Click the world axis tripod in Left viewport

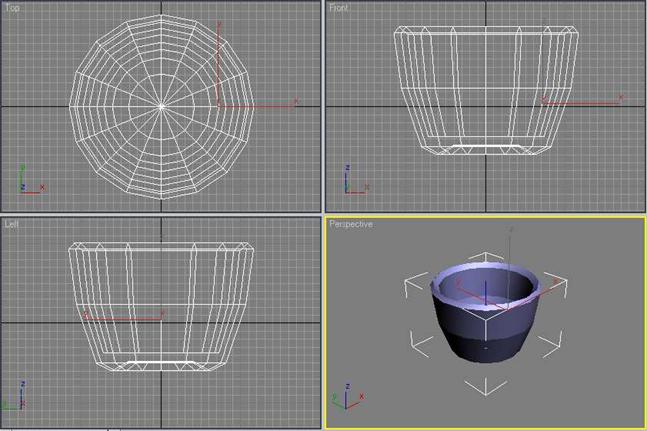click(x=12, y=400)
